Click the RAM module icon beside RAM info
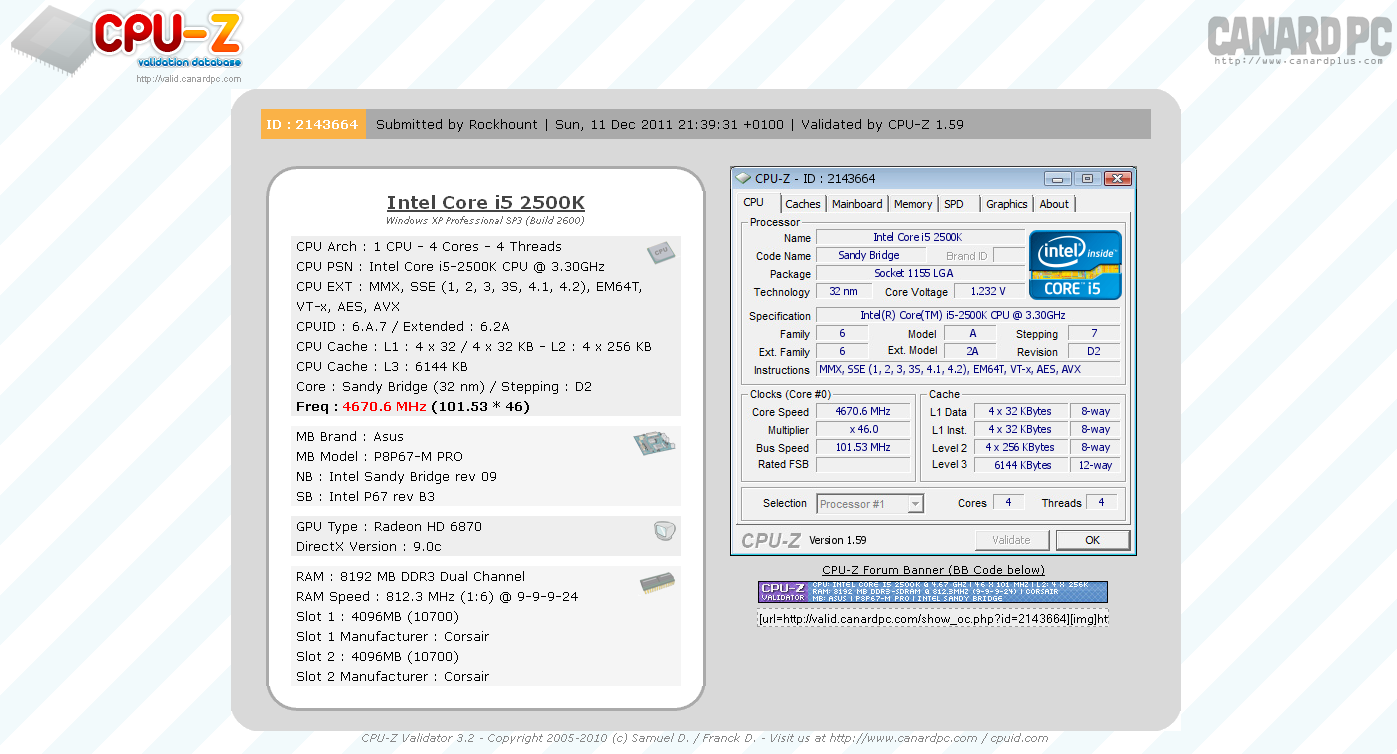 (x=657, y=582)
